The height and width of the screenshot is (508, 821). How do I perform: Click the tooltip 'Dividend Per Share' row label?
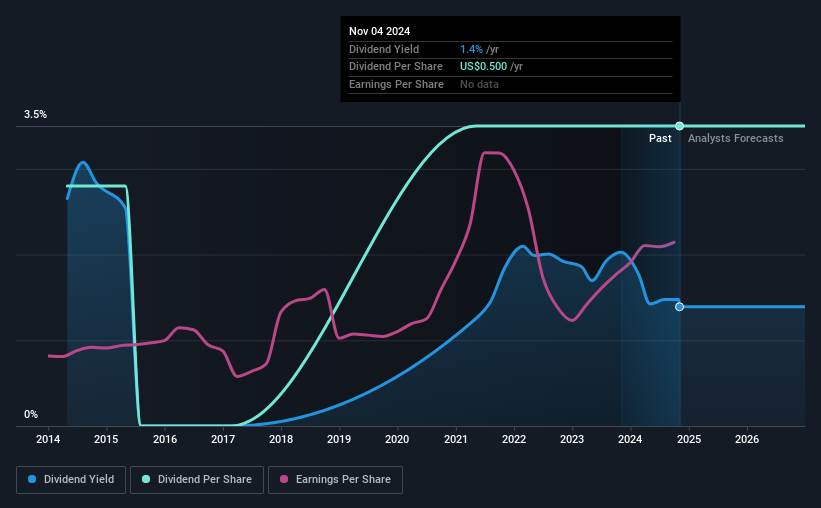(395, 67)
